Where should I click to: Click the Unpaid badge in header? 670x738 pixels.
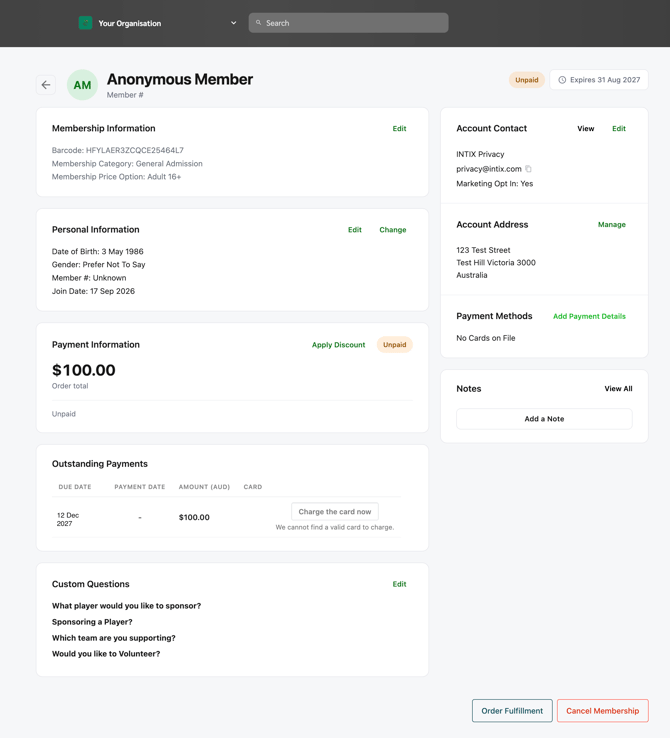coord(526,80)
